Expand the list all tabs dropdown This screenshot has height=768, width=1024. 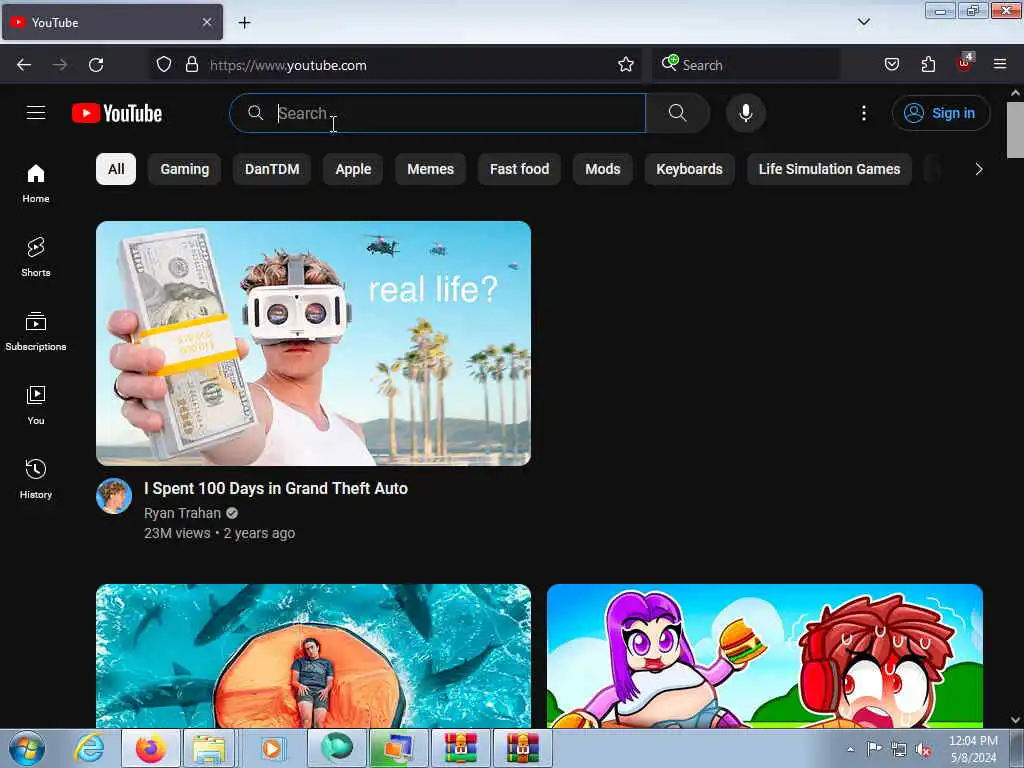(863, 22)
